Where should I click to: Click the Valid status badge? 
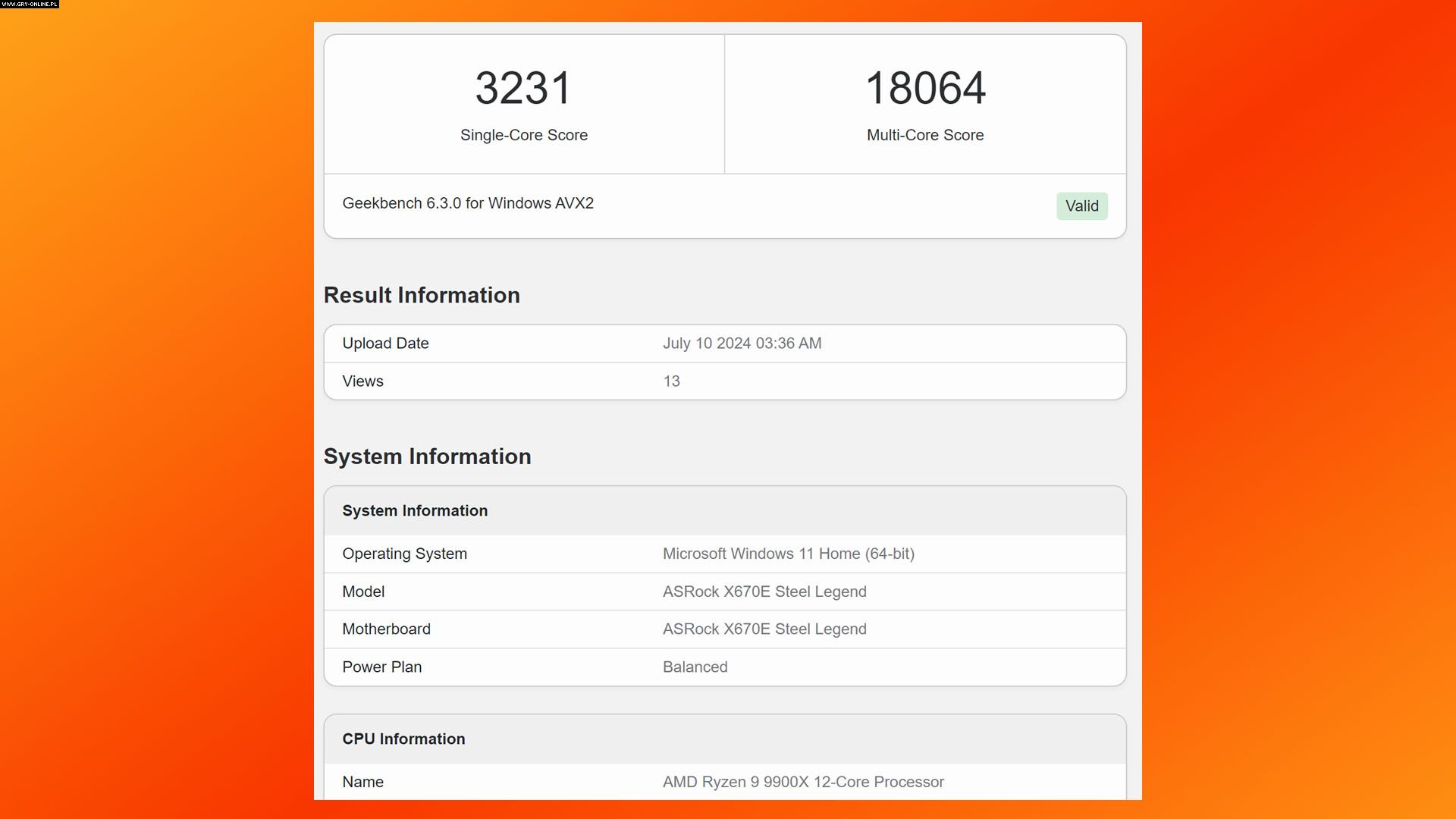[x=1081, y=206]
